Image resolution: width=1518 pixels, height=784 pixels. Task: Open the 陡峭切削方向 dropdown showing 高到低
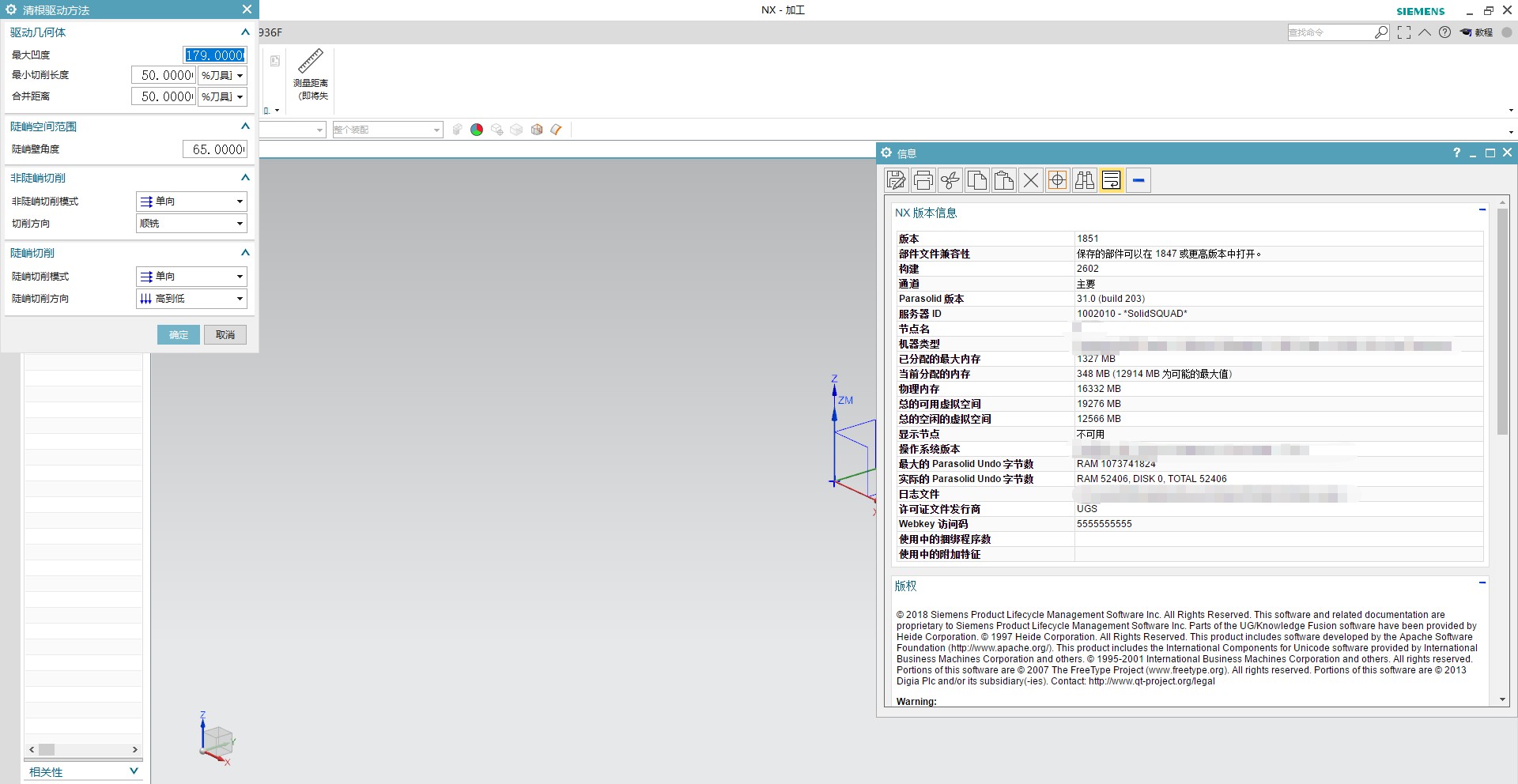191,299
